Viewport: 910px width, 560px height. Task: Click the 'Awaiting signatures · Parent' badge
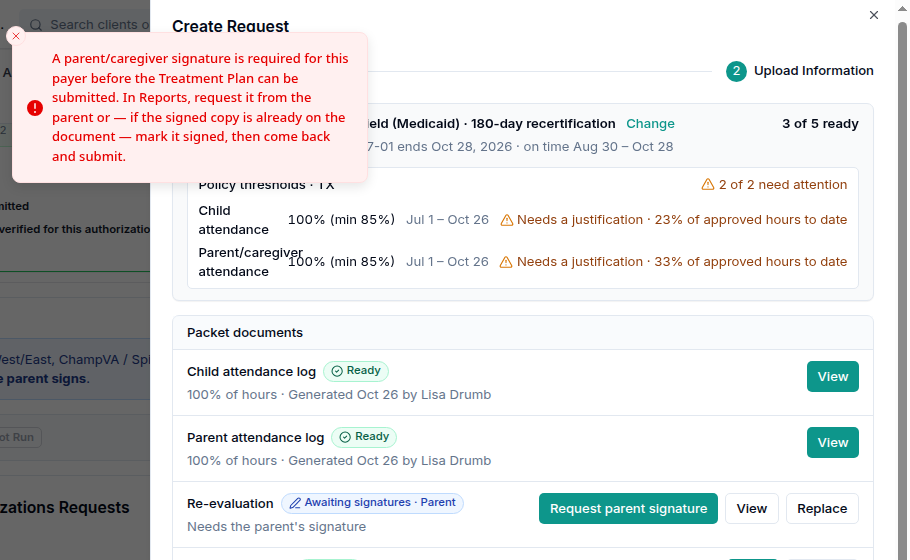[372, 503]
